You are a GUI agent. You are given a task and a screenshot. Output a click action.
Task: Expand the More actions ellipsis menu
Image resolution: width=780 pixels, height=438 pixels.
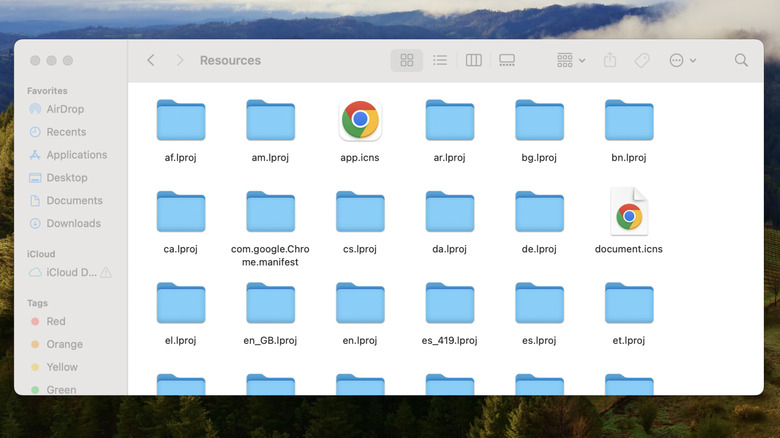pos(682,60)
